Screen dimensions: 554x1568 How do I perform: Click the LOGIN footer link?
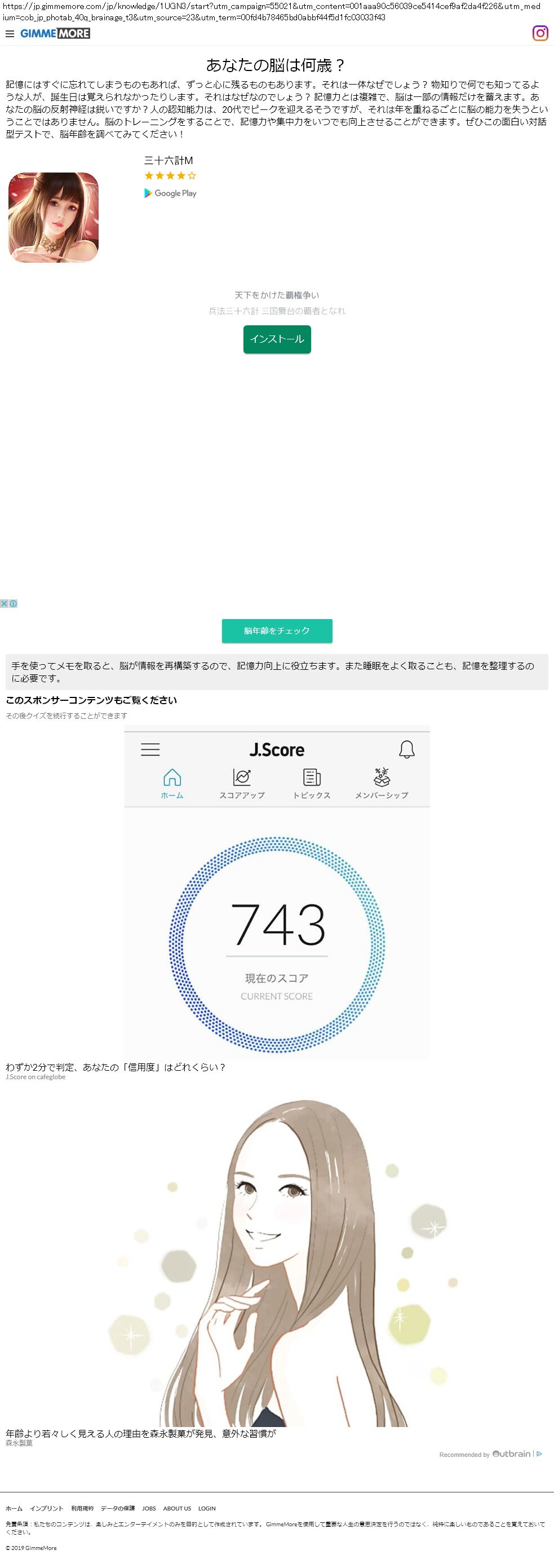207,1508
